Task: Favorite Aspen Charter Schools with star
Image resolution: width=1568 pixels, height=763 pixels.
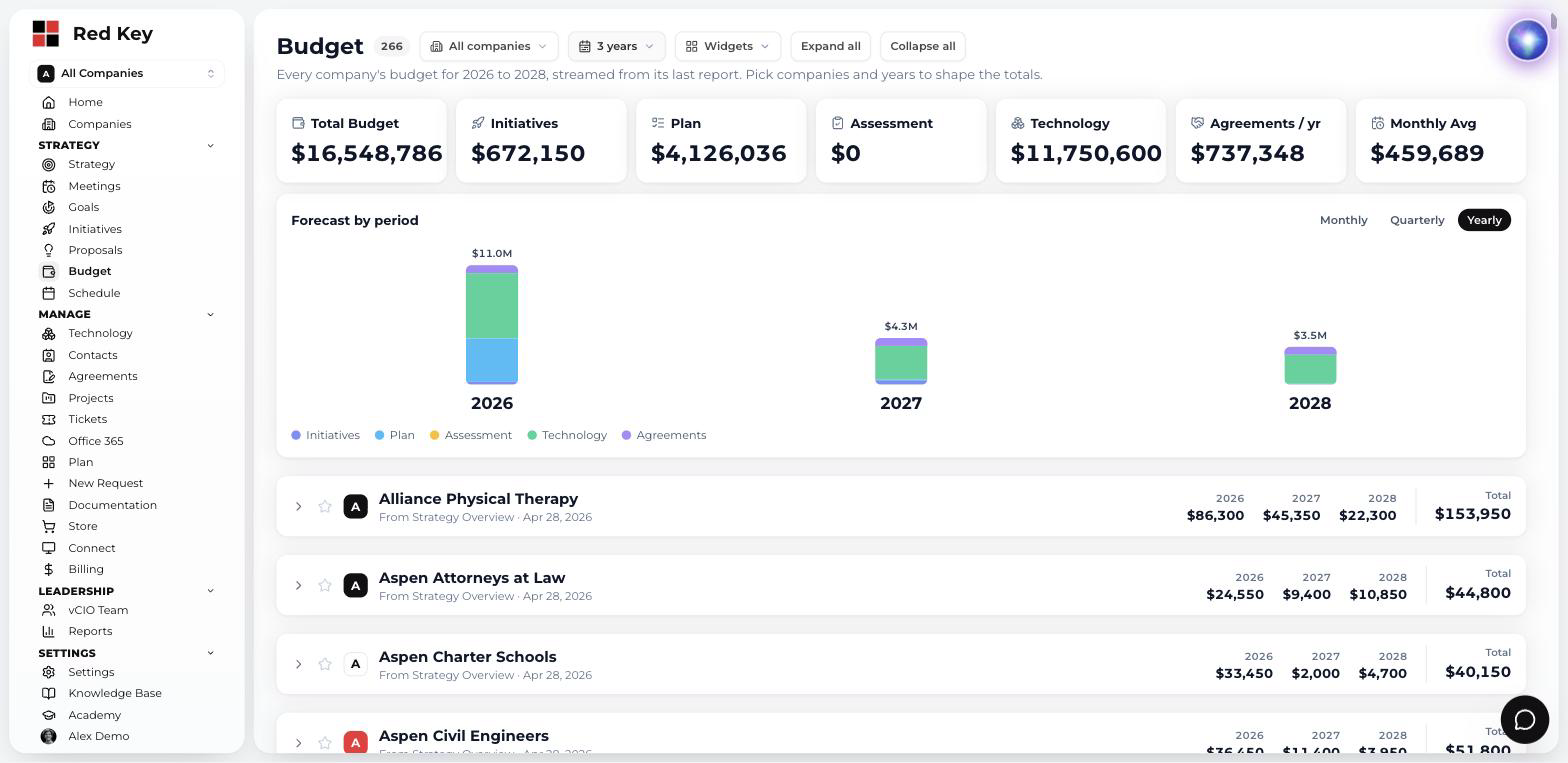Action: coord(325,664)
